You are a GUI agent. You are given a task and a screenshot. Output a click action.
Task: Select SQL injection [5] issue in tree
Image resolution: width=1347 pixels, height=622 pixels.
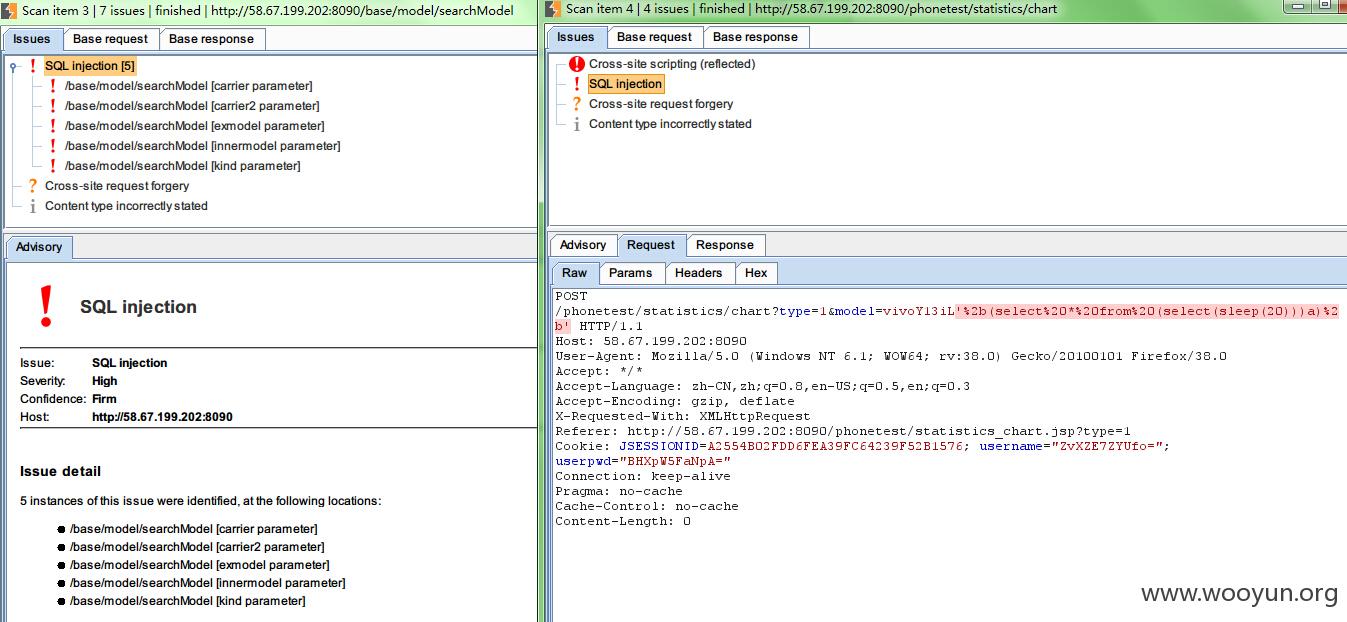point(90,66)
